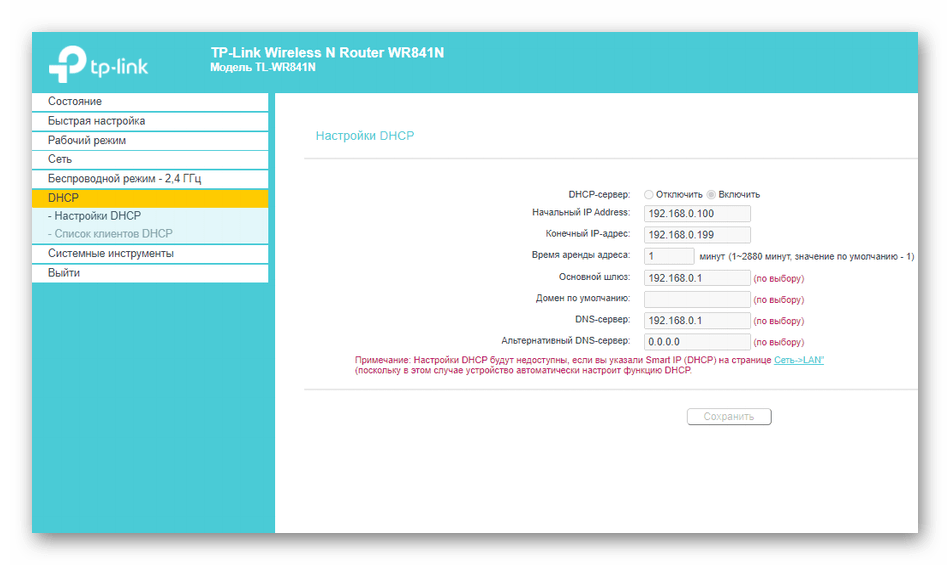Screen dimensions: 950x565
Task: Click the Начальный IP Address field
Action: coord(697,213)
